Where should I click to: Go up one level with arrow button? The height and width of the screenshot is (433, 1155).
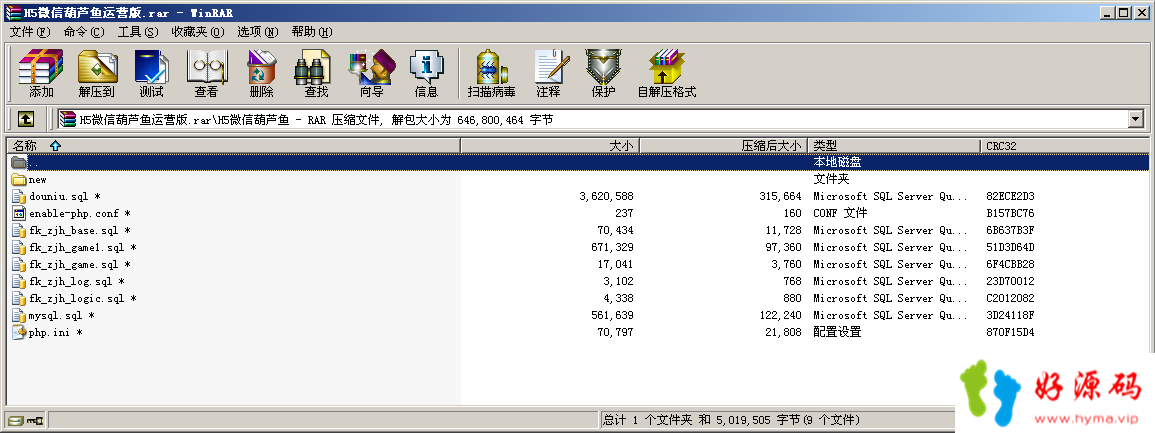coord(26,119)
